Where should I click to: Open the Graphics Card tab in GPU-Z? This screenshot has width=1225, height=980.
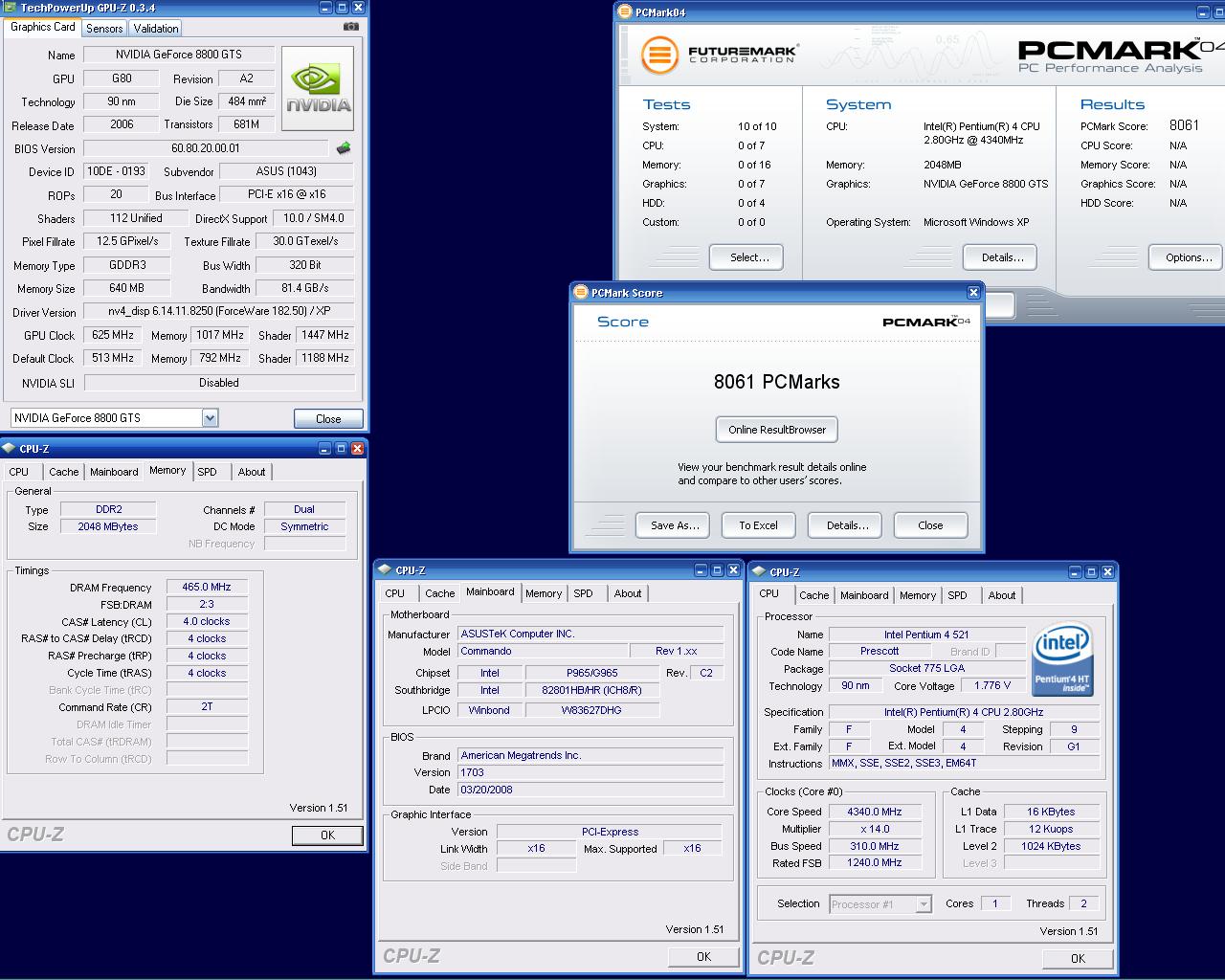pos(42,27)
